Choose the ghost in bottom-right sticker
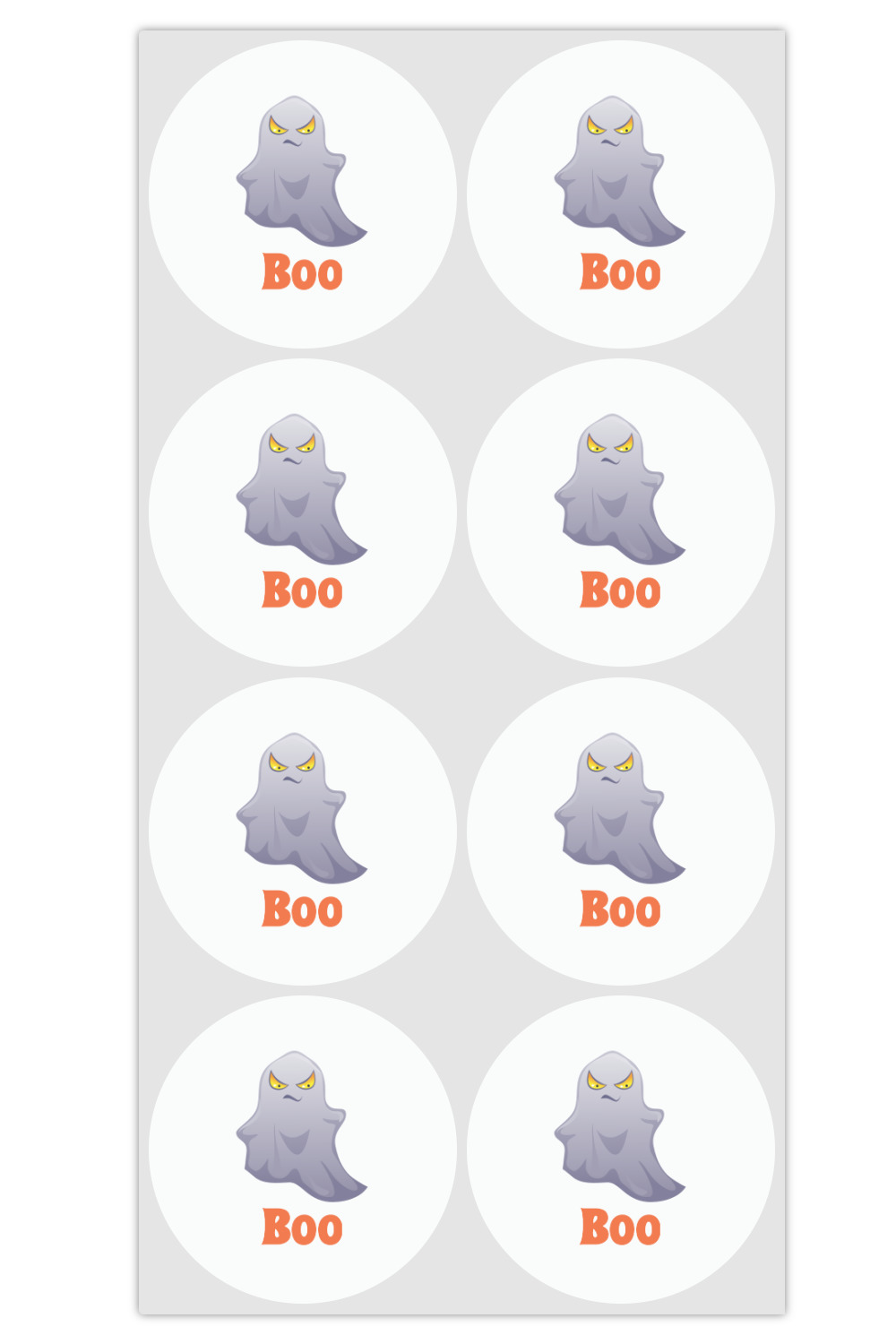 tap(618, 1126)
